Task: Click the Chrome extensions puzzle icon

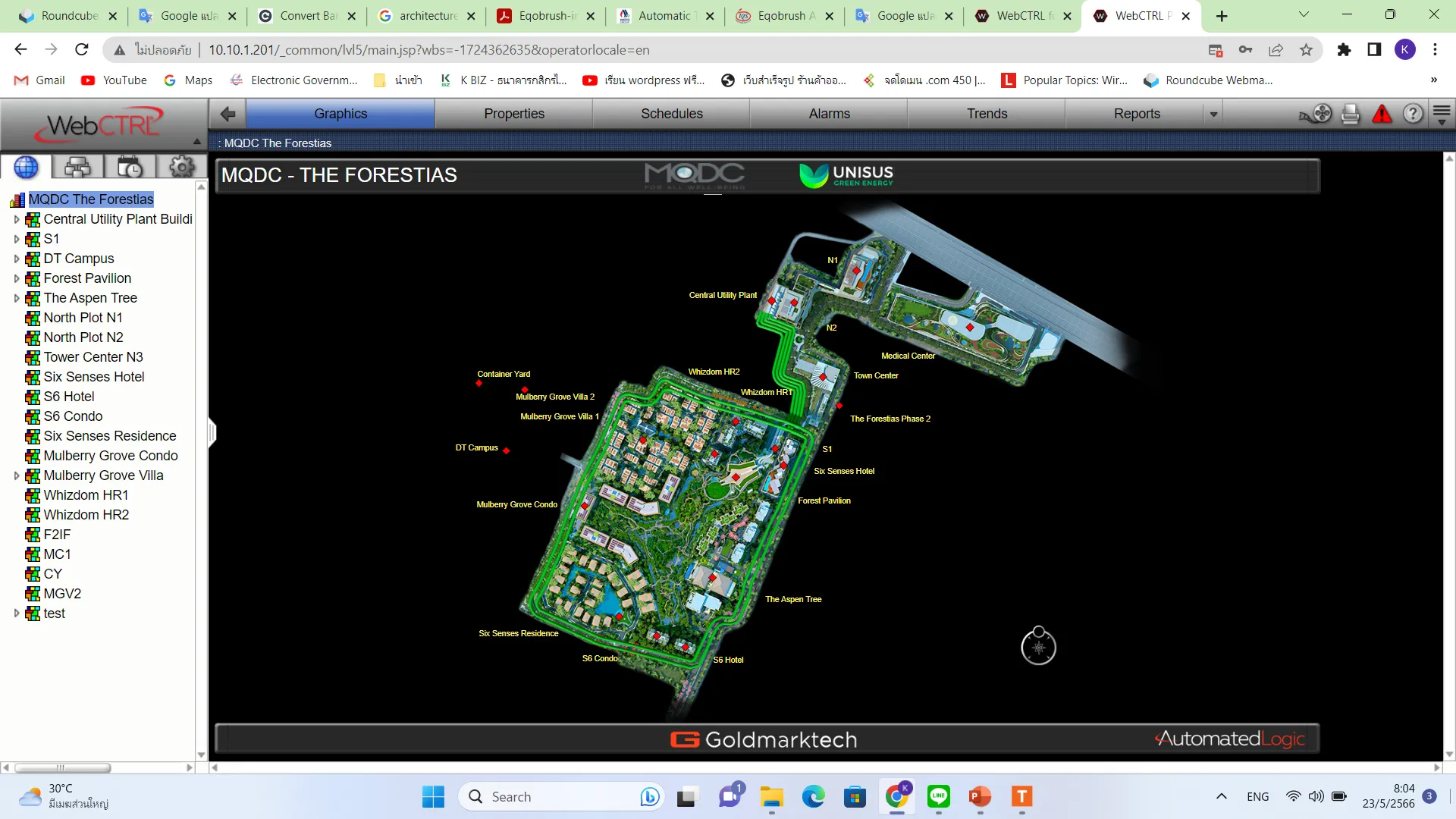Action: pos(1344,50)
